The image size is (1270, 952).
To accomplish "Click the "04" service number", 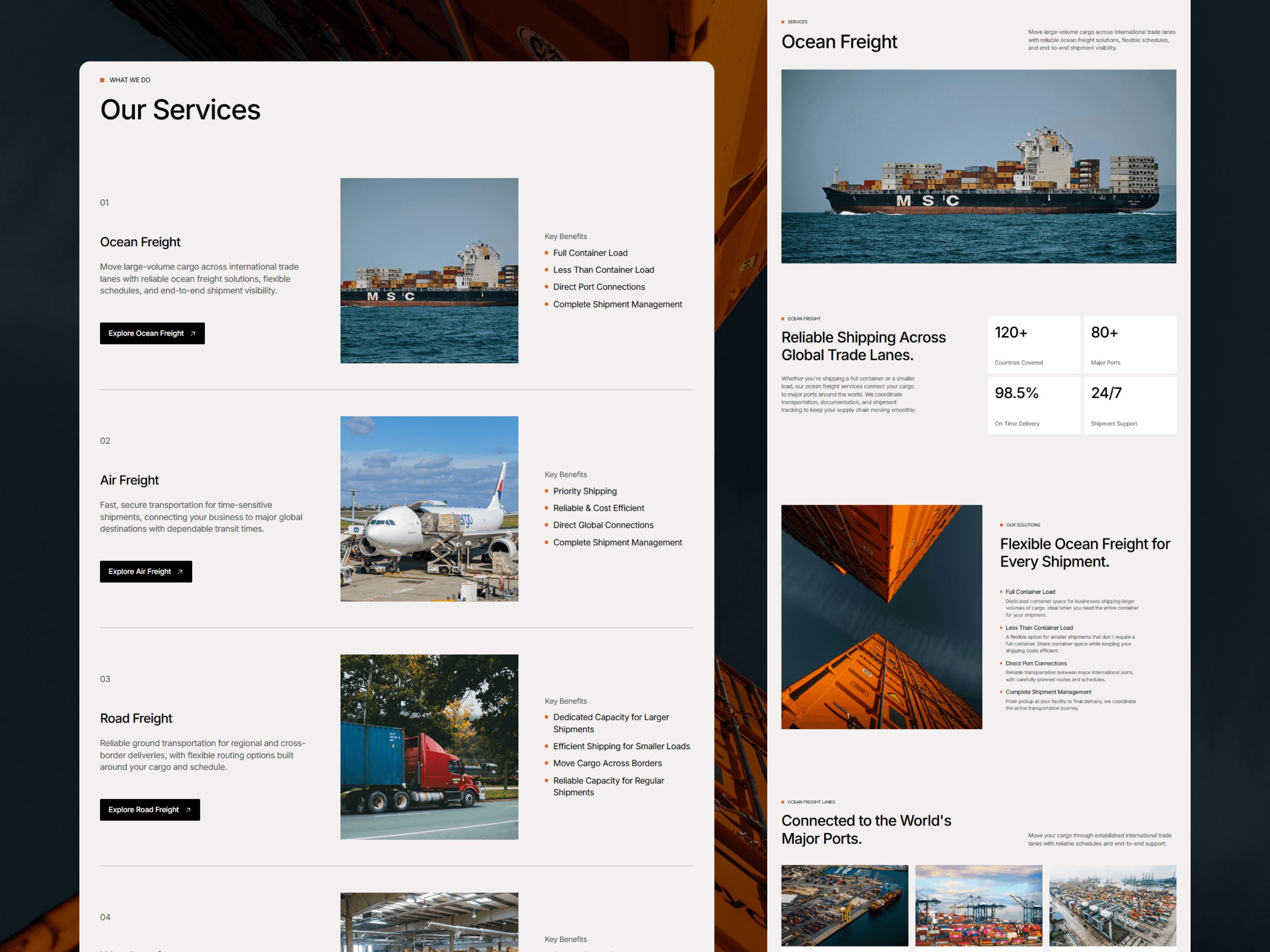I will [105, 917].
